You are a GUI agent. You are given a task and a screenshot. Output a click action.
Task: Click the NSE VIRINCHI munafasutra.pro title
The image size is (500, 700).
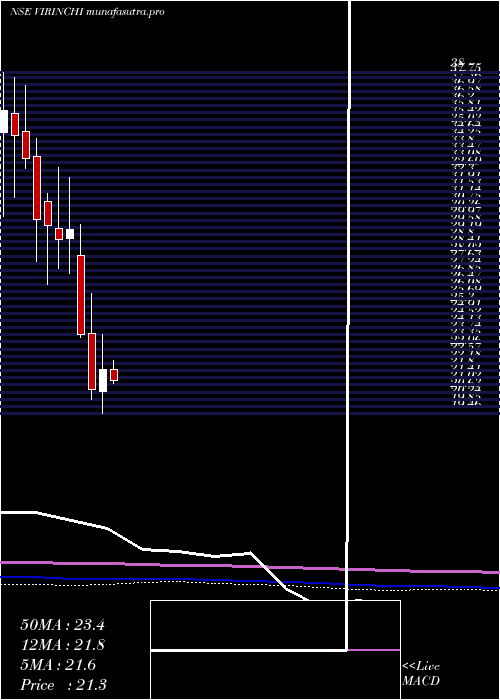coord(87,12)
